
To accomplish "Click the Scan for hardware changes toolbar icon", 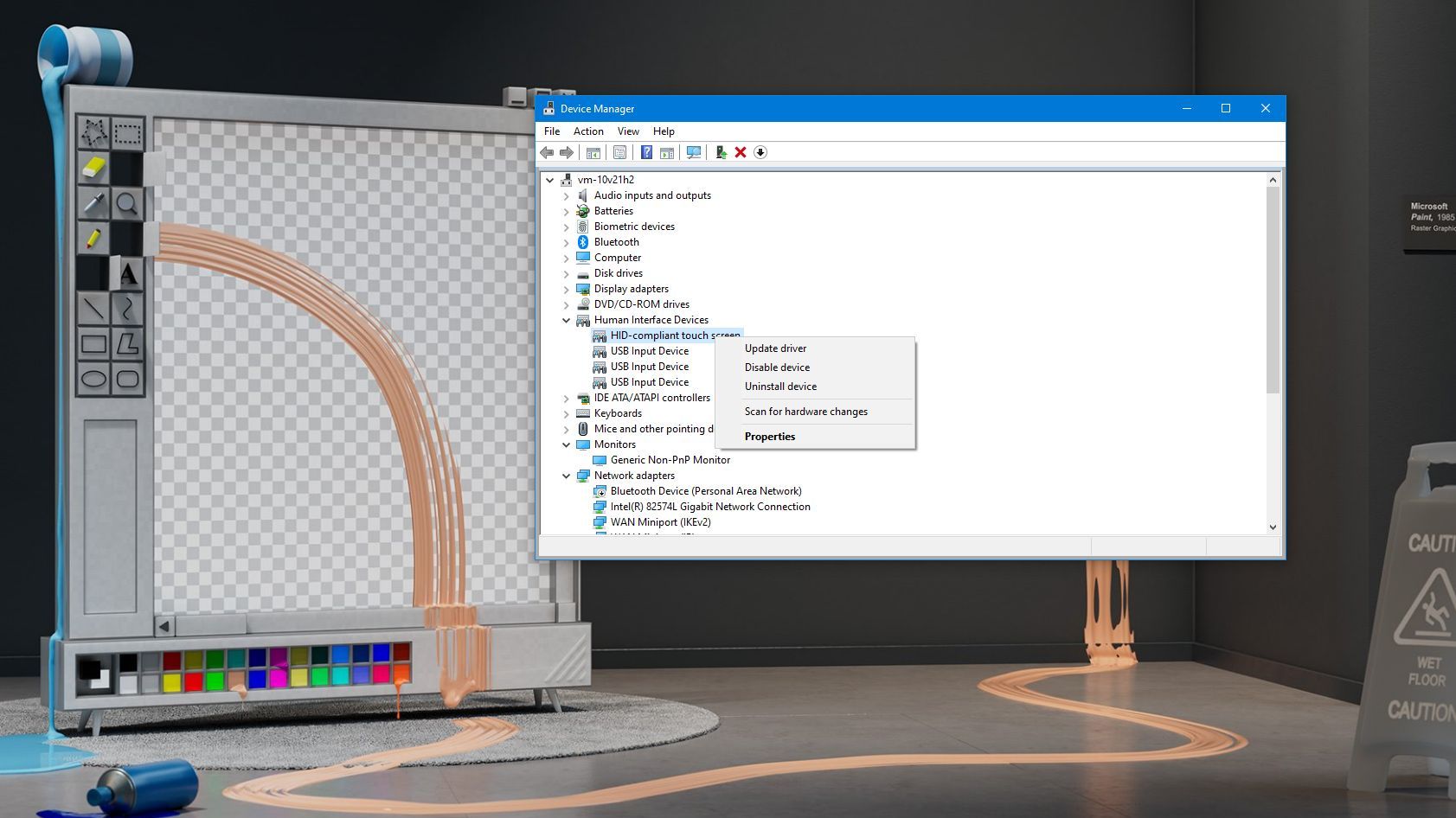I will [694, 152].
